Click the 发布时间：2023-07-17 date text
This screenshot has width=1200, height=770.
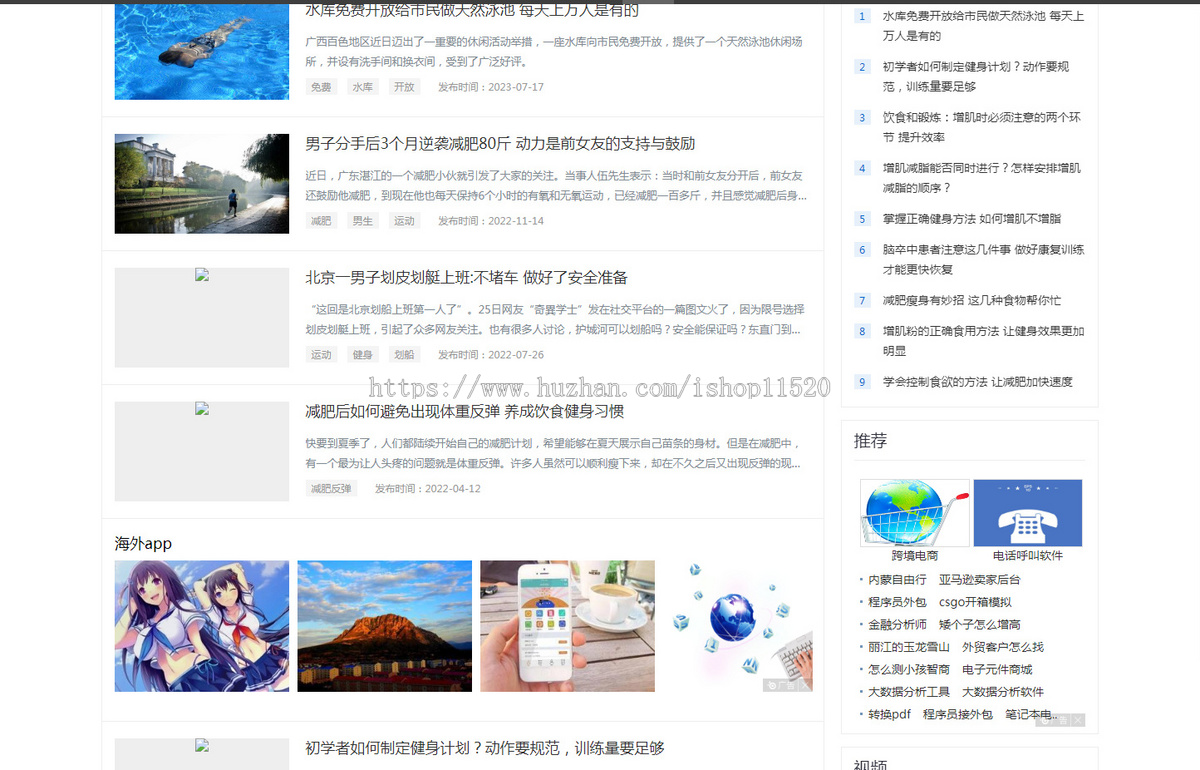click(491, 87)
